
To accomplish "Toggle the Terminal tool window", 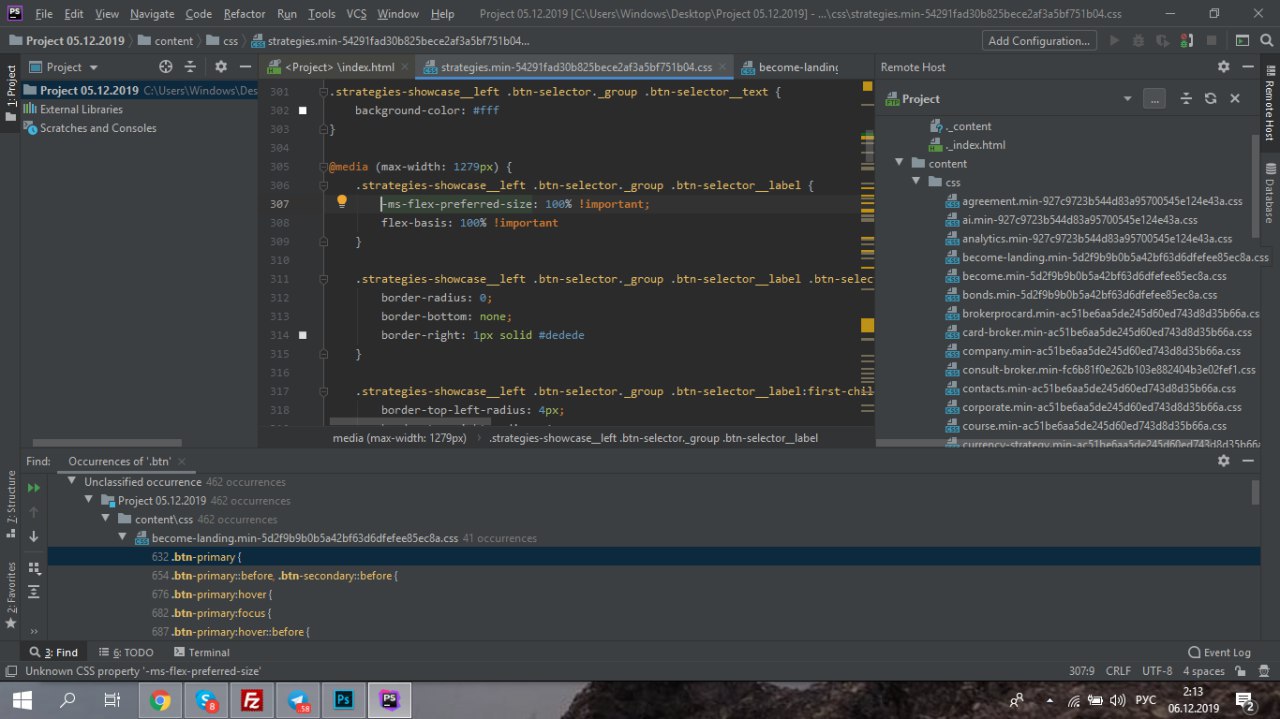I will pos(201,652).
